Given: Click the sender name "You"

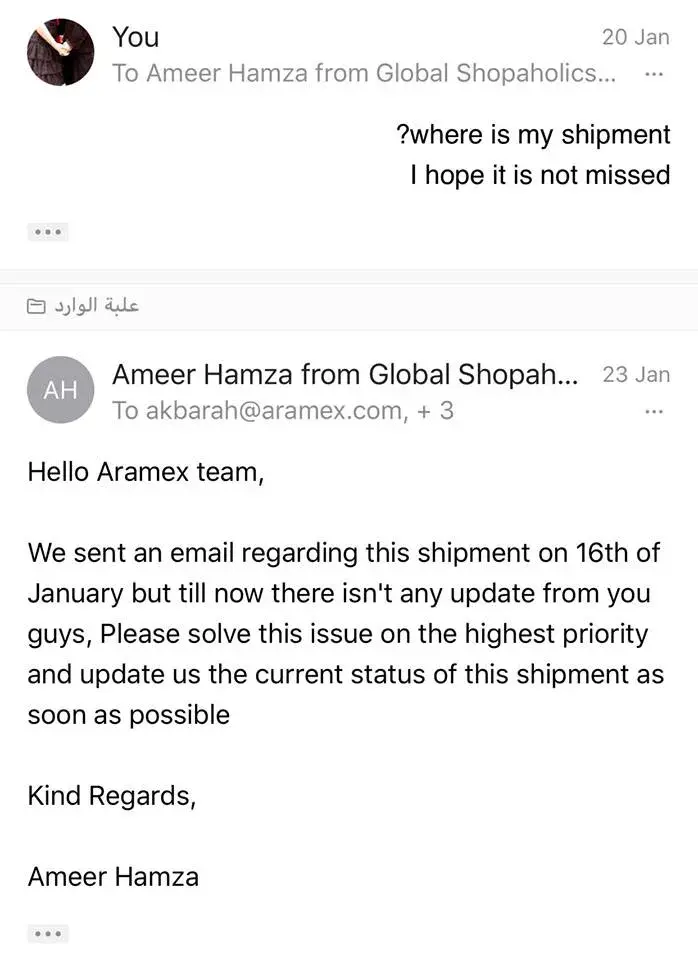Looking at the screenshot, I should (x=135, y=37).
